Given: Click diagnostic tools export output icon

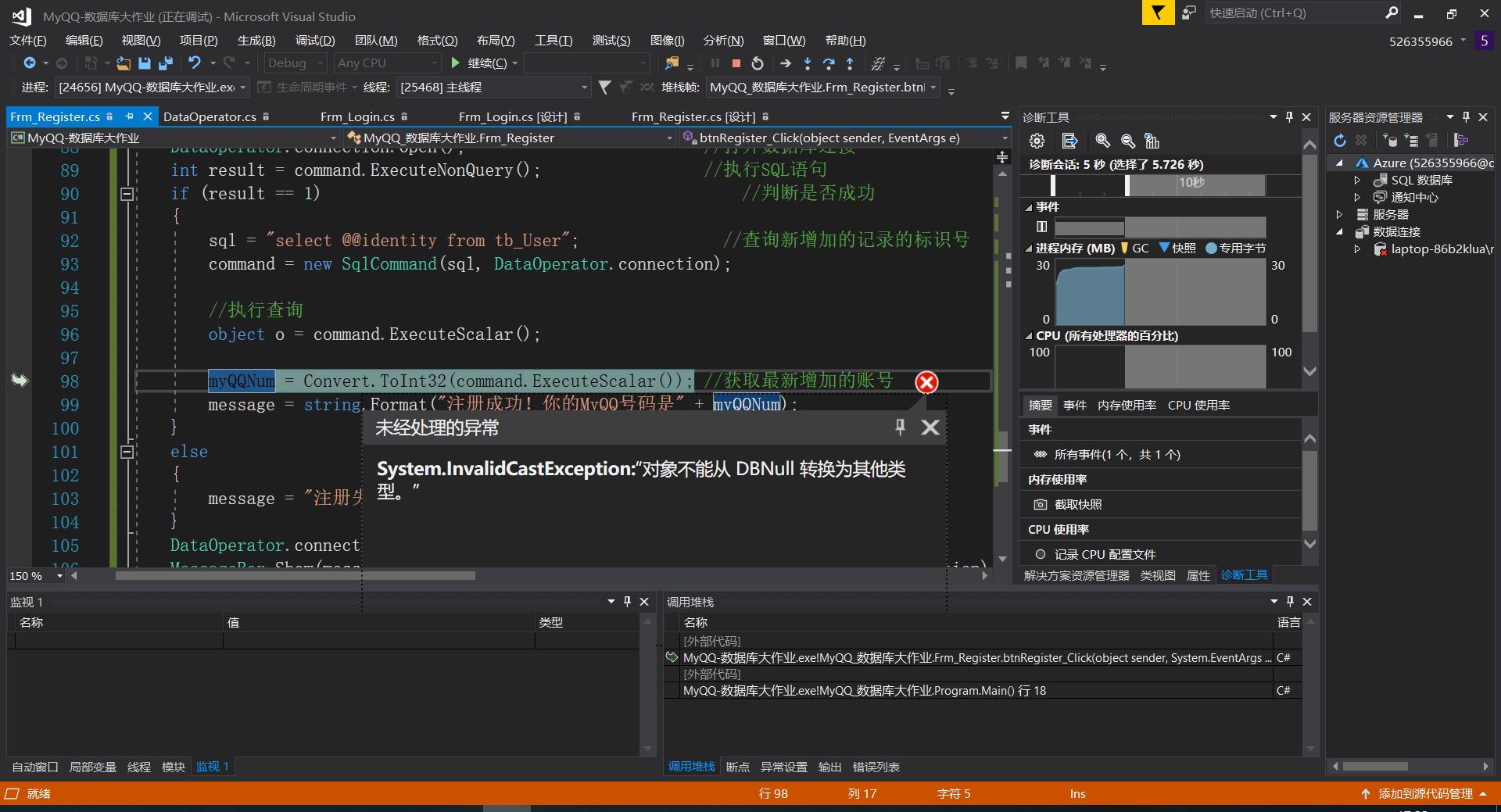Looking at the screenshot, I should [x=1069, y=141].
